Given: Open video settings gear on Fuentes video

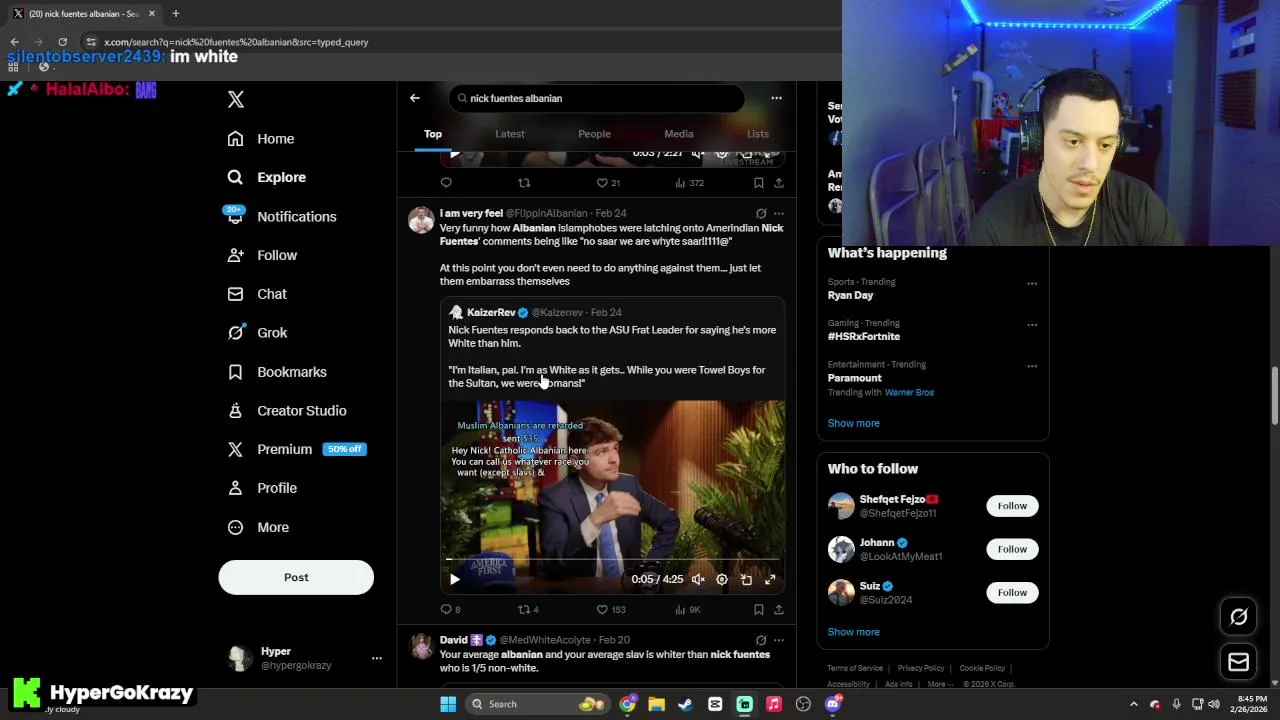Looking at the screenshot, I should 722,579.
